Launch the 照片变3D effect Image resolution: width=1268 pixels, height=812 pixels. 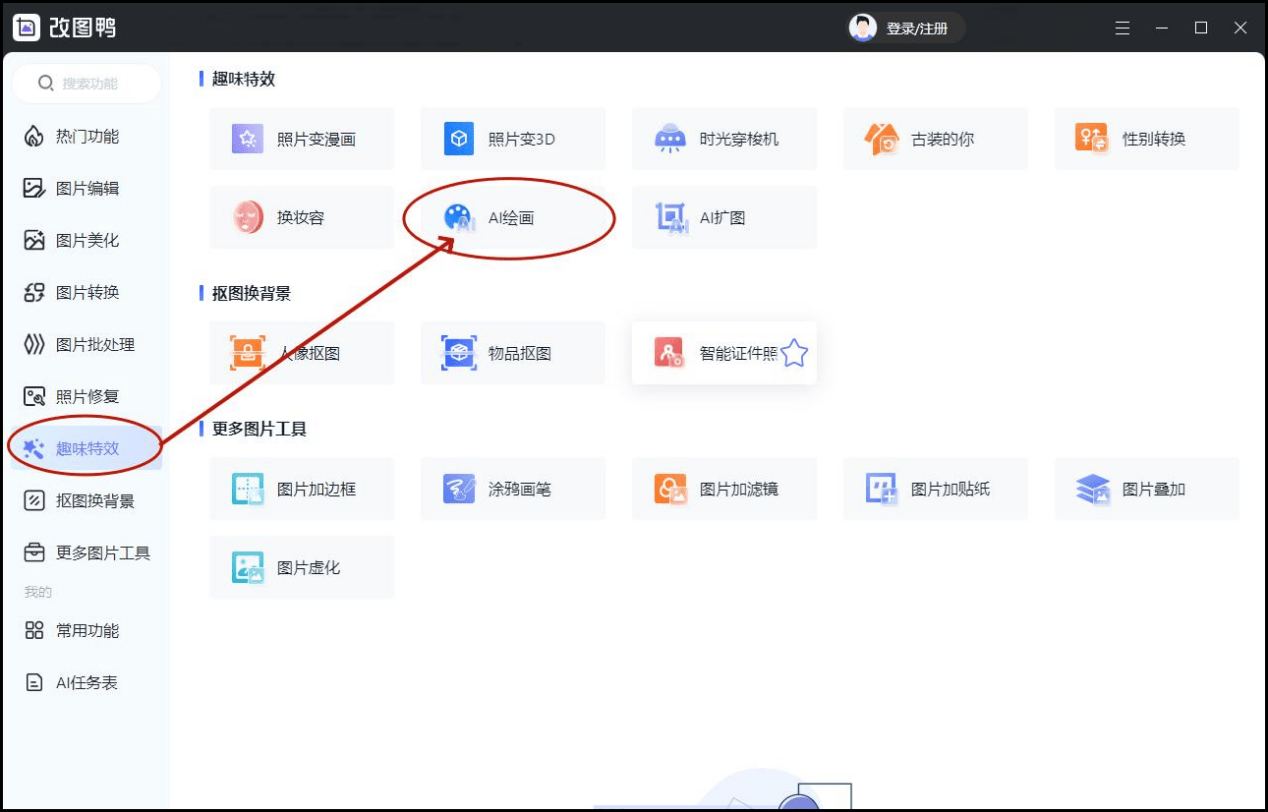(512, 139)
